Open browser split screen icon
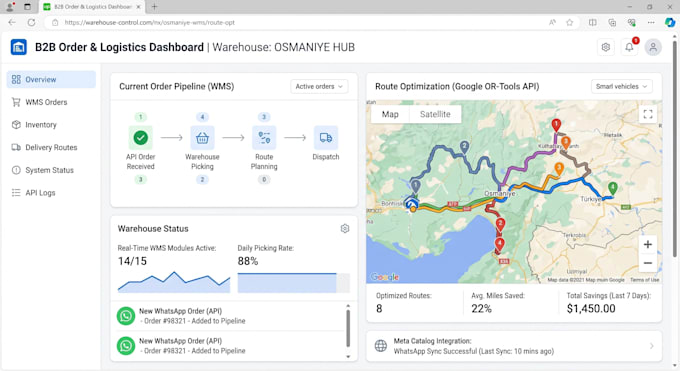 click(592, 23)
